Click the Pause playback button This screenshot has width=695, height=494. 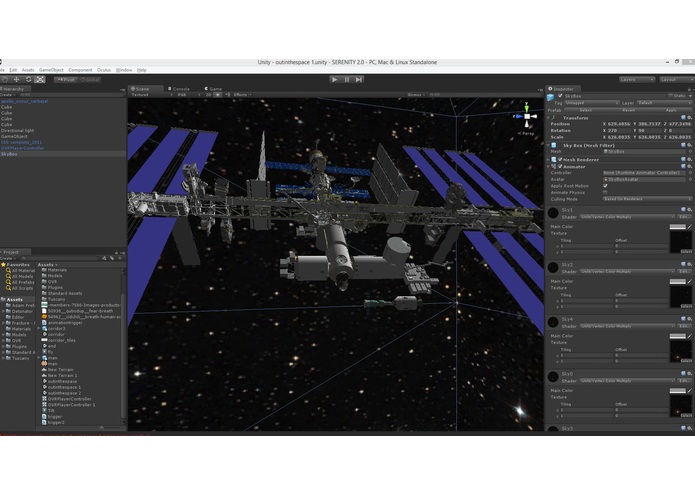click(x=347, y=80)
